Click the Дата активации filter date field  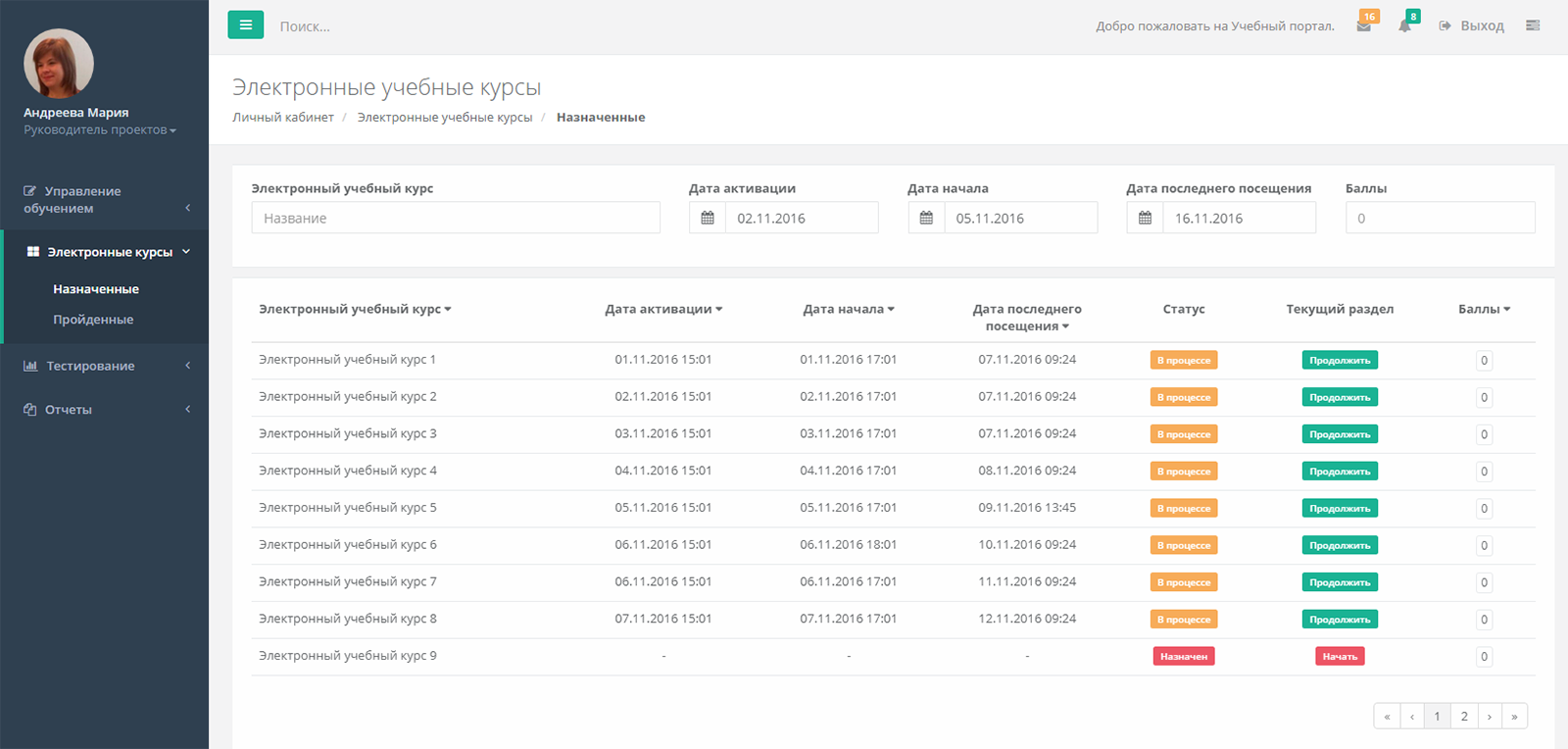click(802, 218)
